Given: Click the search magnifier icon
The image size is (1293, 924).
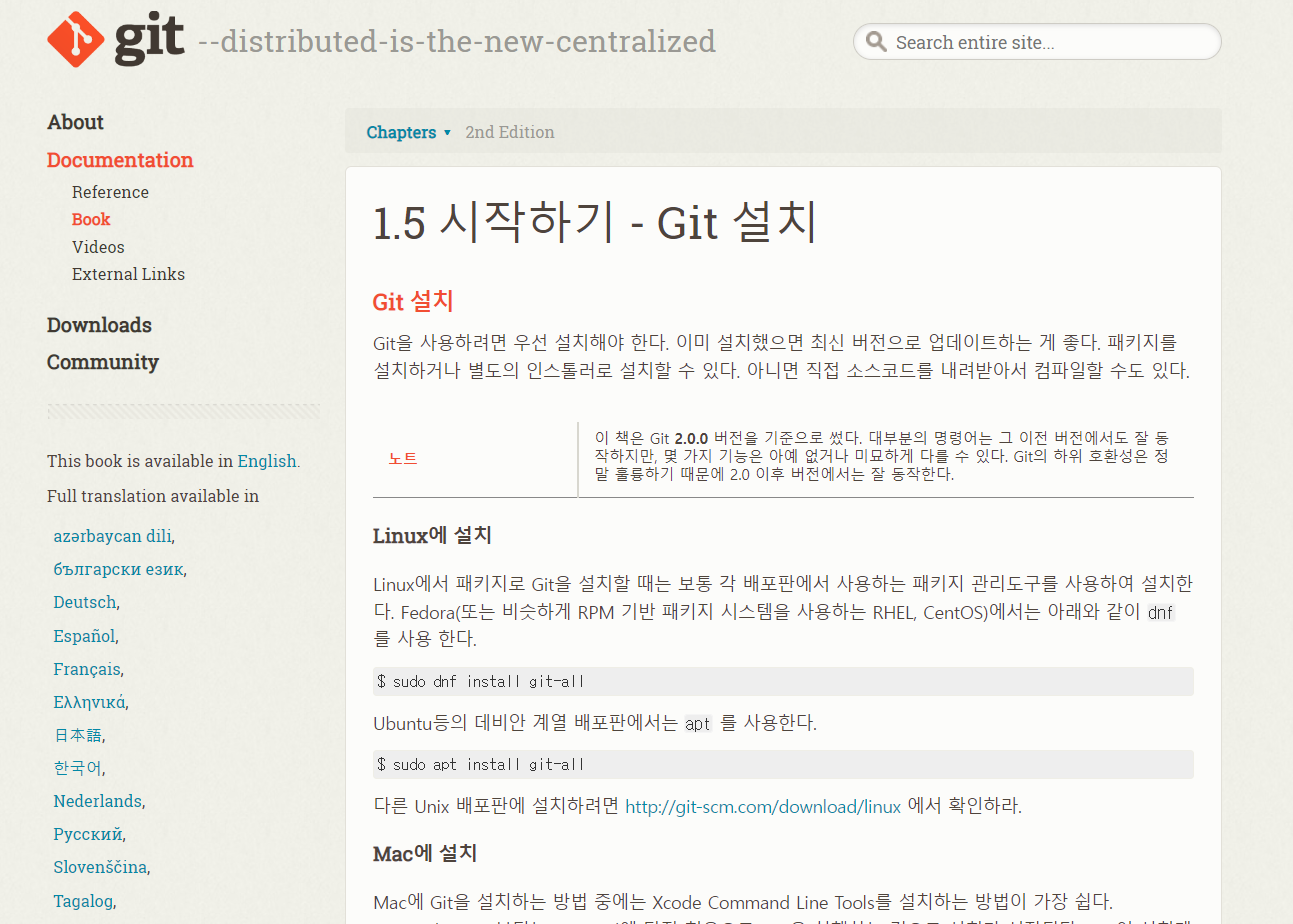Looking at the screenshot, I should point(876,42).
